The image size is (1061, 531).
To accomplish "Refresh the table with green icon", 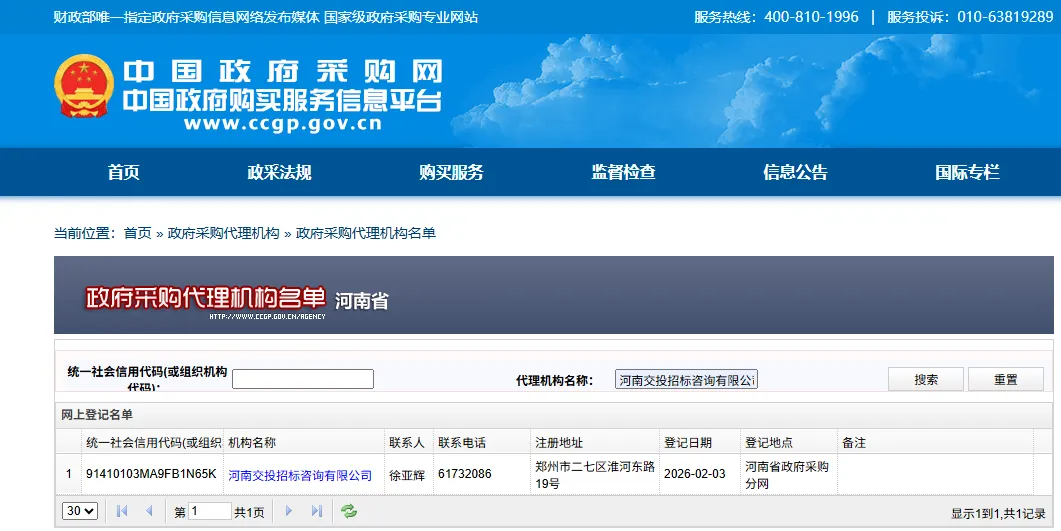I will point(349,511).
